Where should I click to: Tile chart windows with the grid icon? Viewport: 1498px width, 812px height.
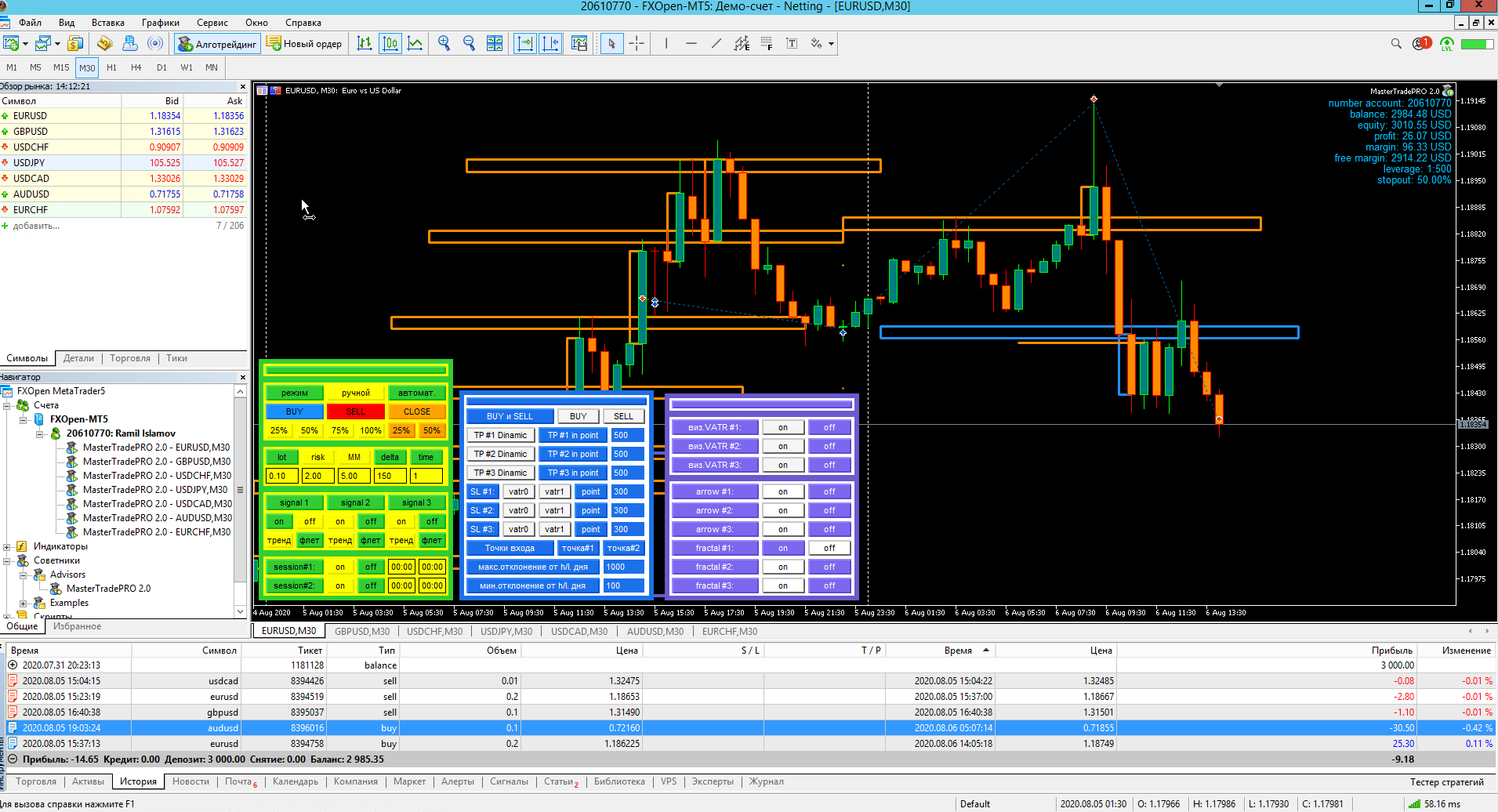[495, 43]
